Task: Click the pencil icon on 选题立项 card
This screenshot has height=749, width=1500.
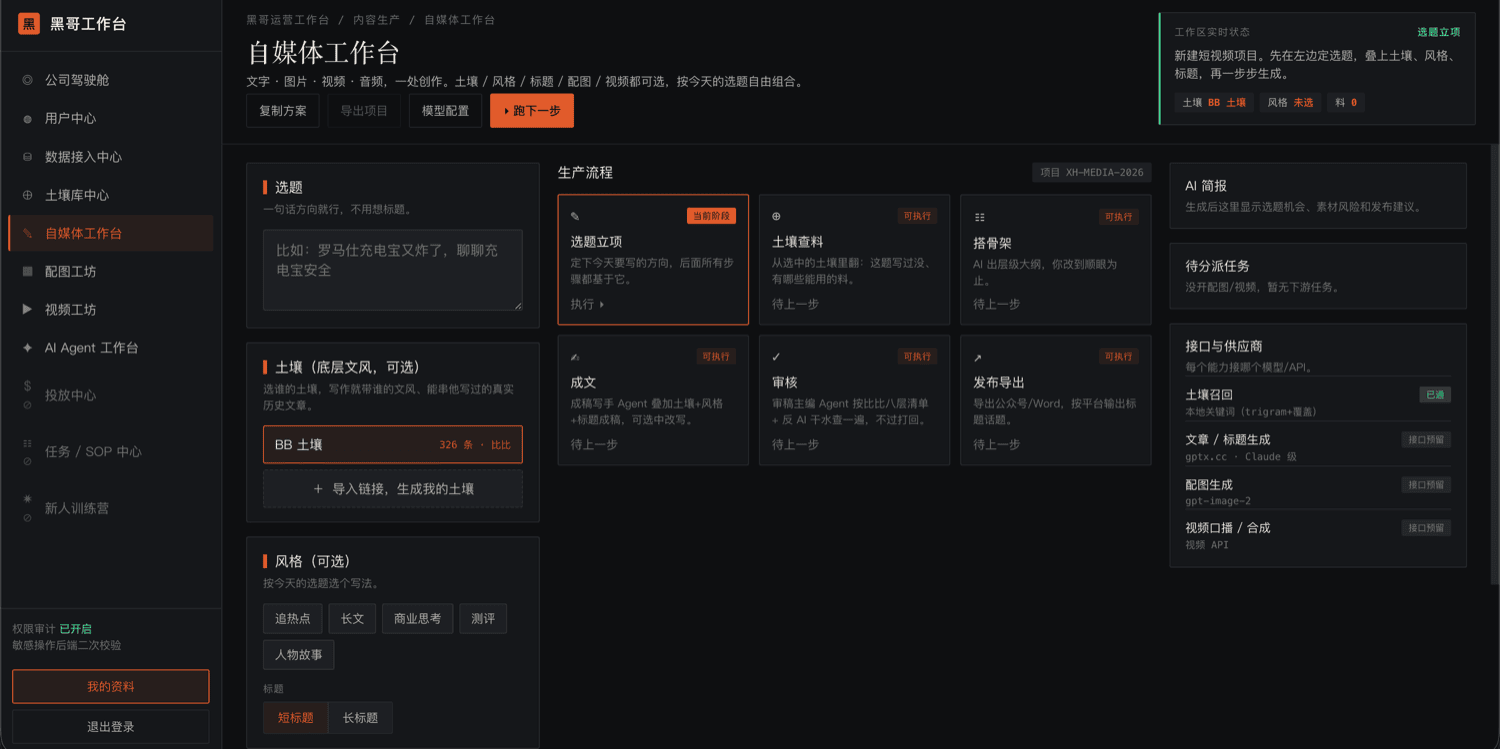Action: 575,216
